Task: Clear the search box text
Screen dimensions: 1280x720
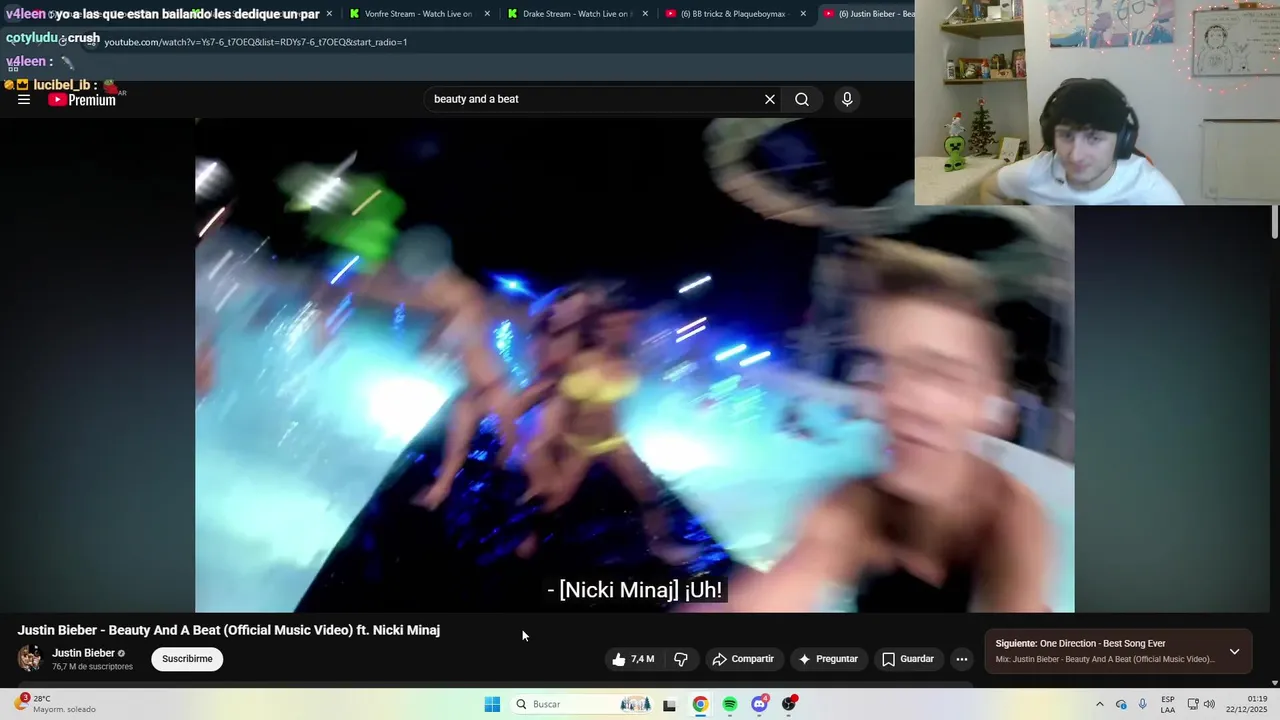Action: coord(770,99)
